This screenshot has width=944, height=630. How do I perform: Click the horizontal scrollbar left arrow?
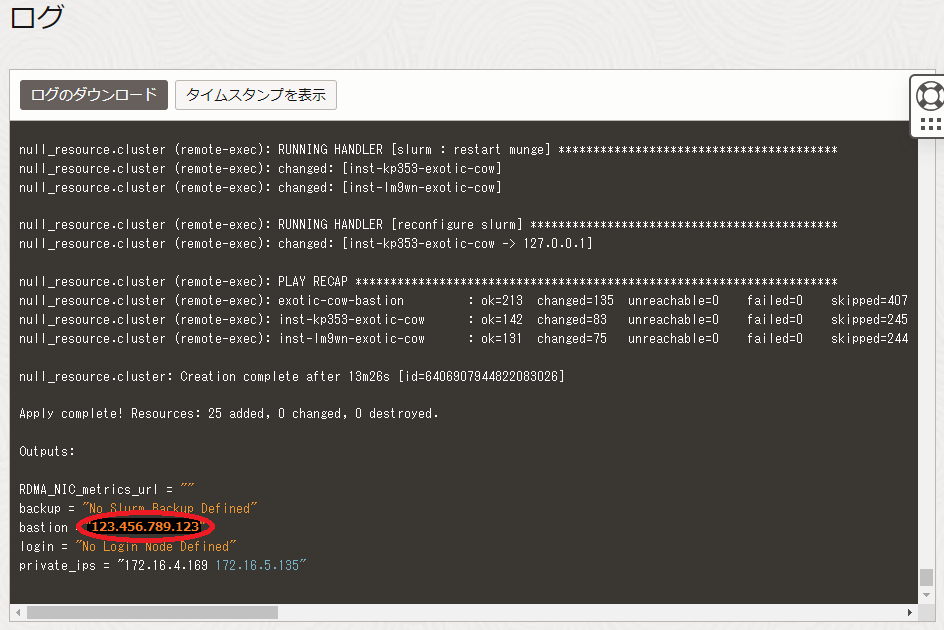click(x=17, y=612)
